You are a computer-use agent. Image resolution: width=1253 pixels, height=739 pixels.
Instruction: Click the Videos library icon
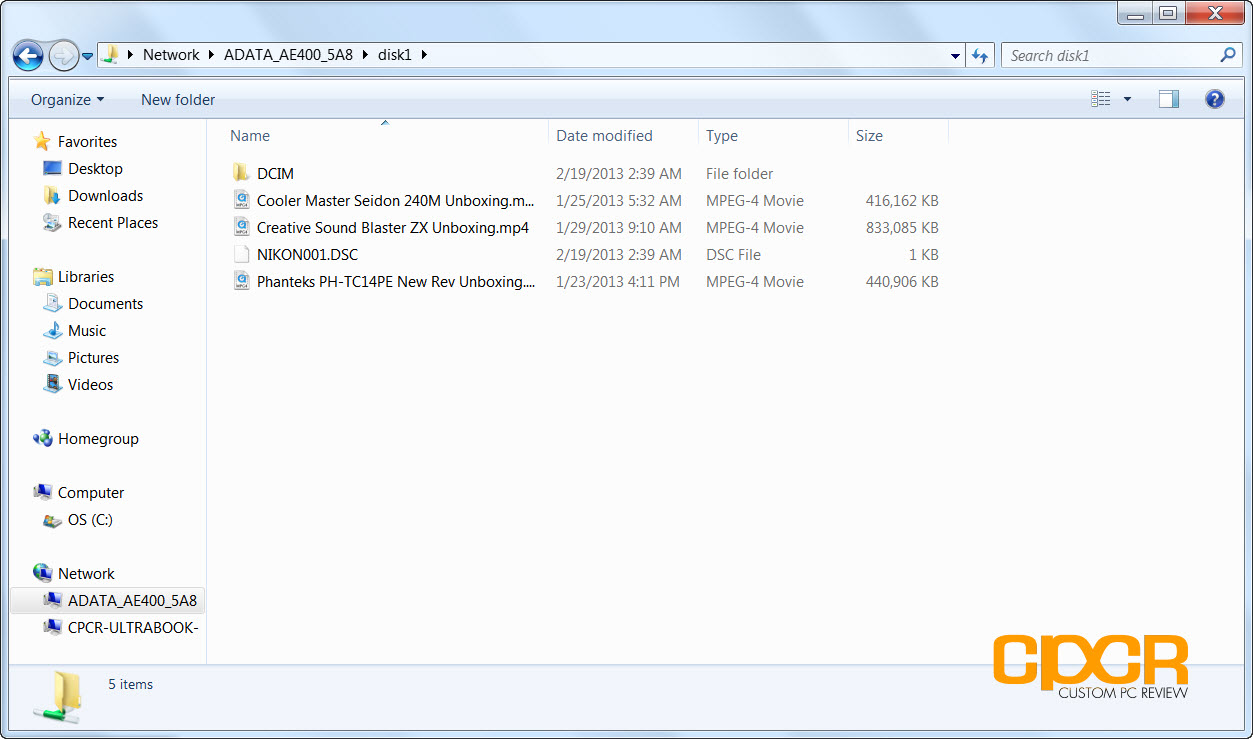pos(52,384)
